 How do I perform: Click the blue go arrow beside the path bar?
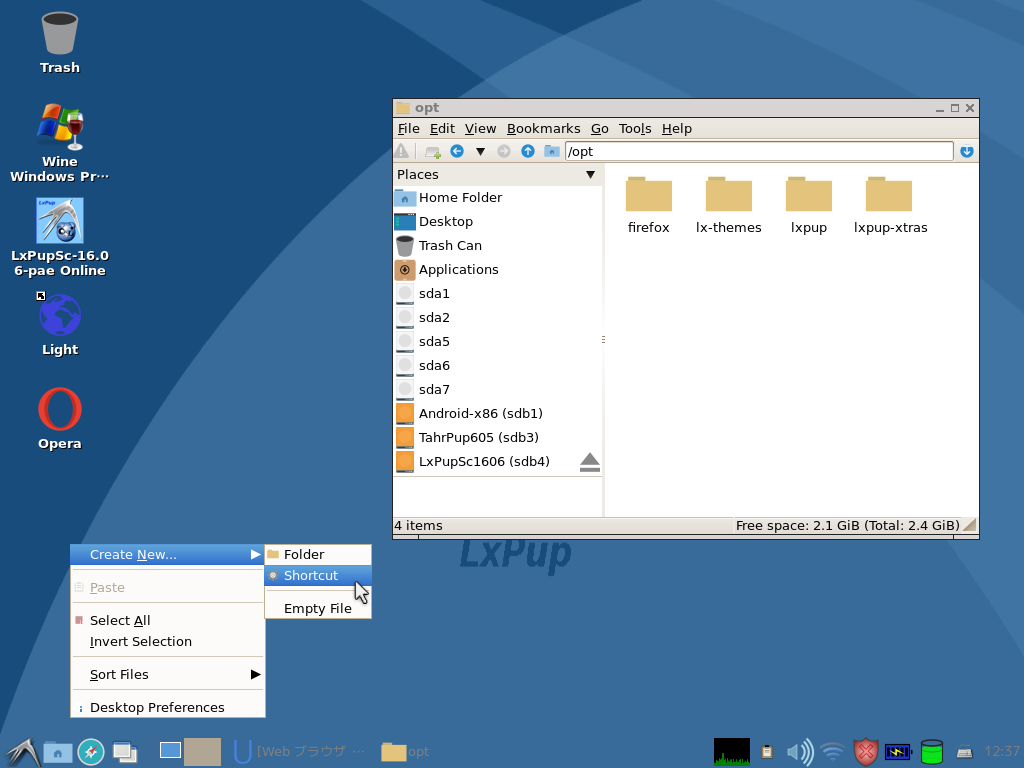pos(966,151)
